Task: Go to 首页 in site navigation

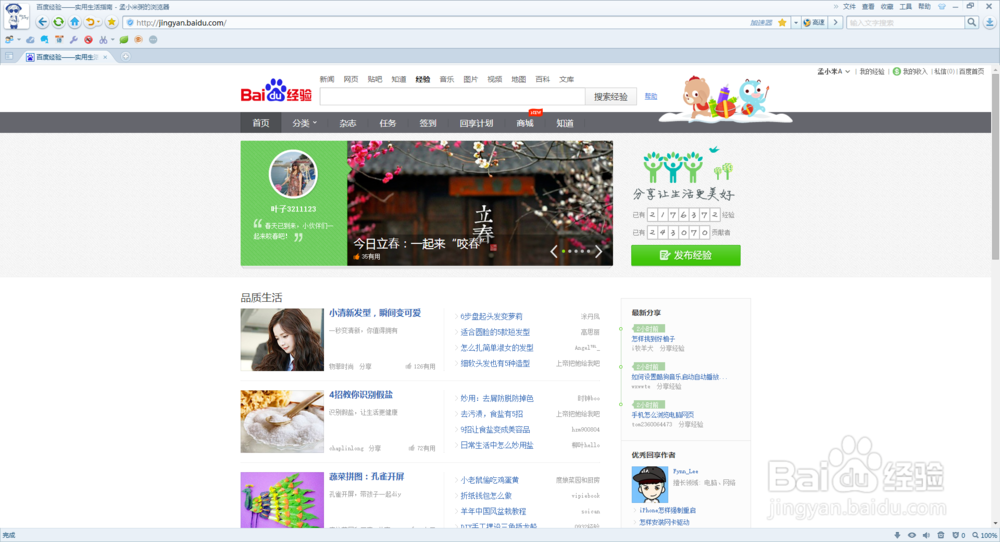Action: tap(261, 123)
